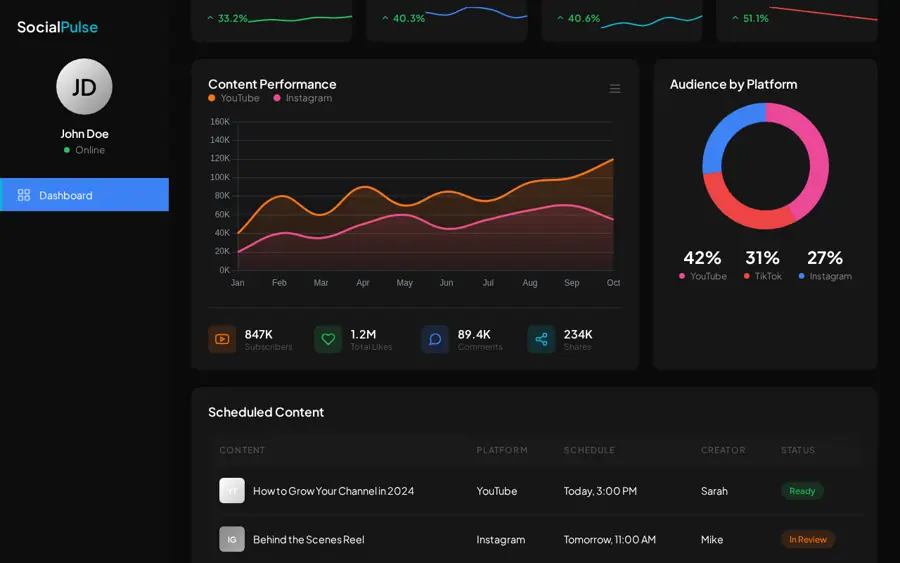
Task: Open the Content Performance chart menu icon
Action: [615, 88]
